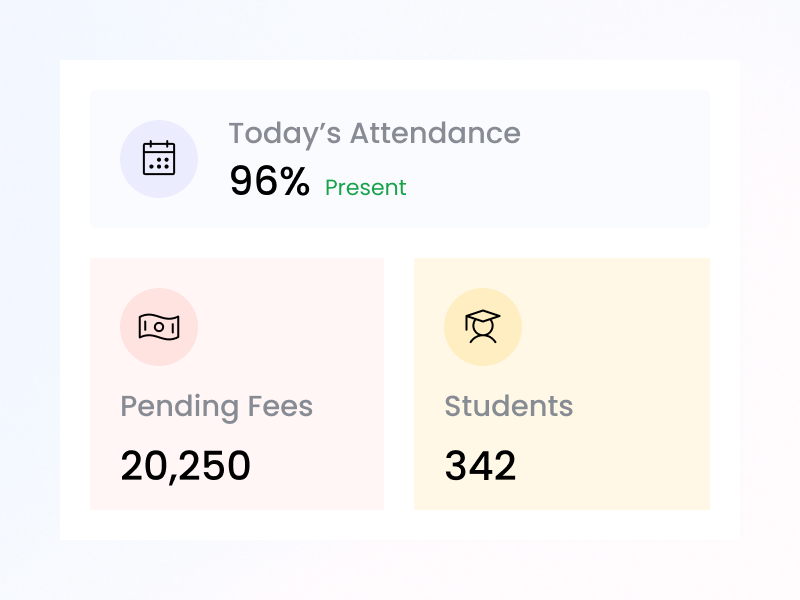Click the 342 students count
The image size is (800, 600).
(x=480, y=466)
